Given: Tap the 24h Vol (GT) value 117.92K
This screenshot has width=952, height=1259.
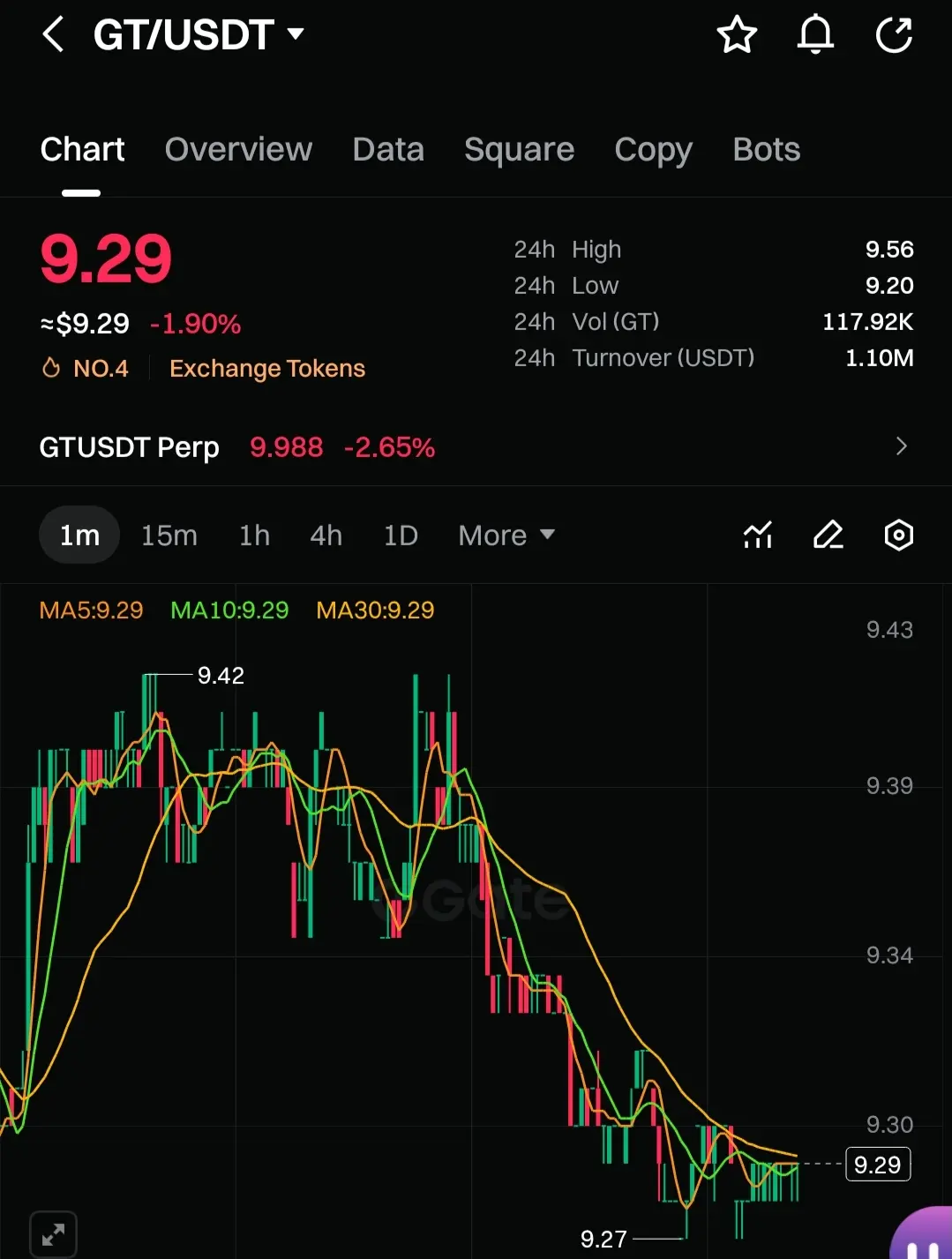Looking at the screenshot, I should click(867, 322).
